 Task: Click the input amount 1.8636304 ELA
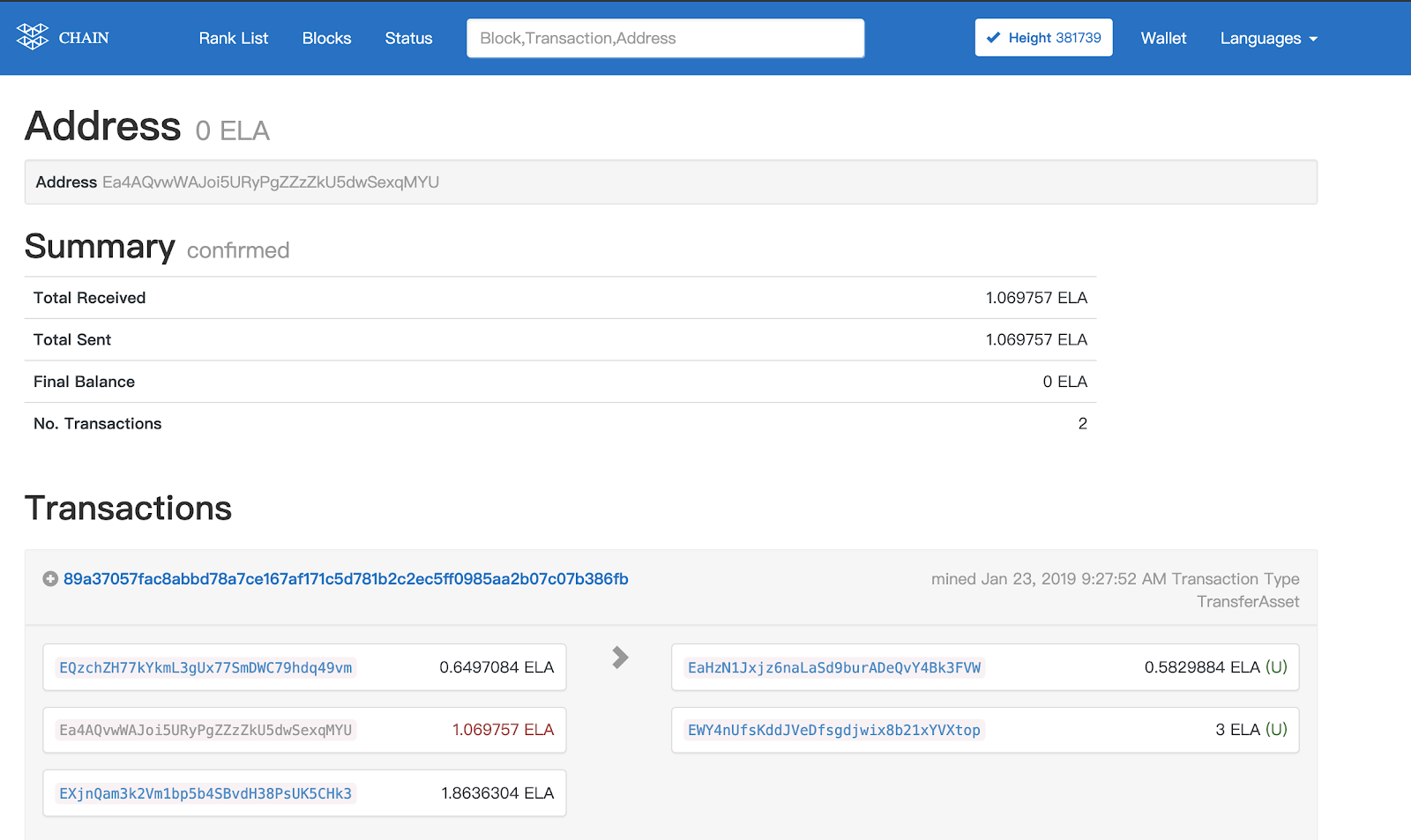497,793
